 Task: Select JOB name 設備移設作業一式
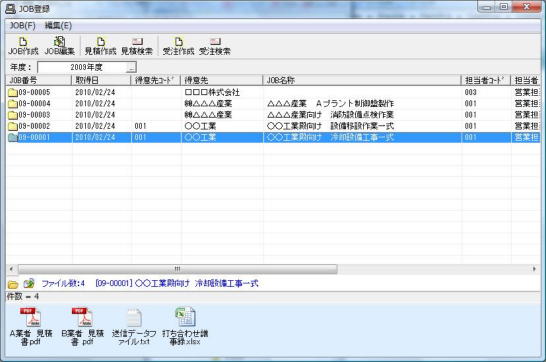[x=362, y=126]
